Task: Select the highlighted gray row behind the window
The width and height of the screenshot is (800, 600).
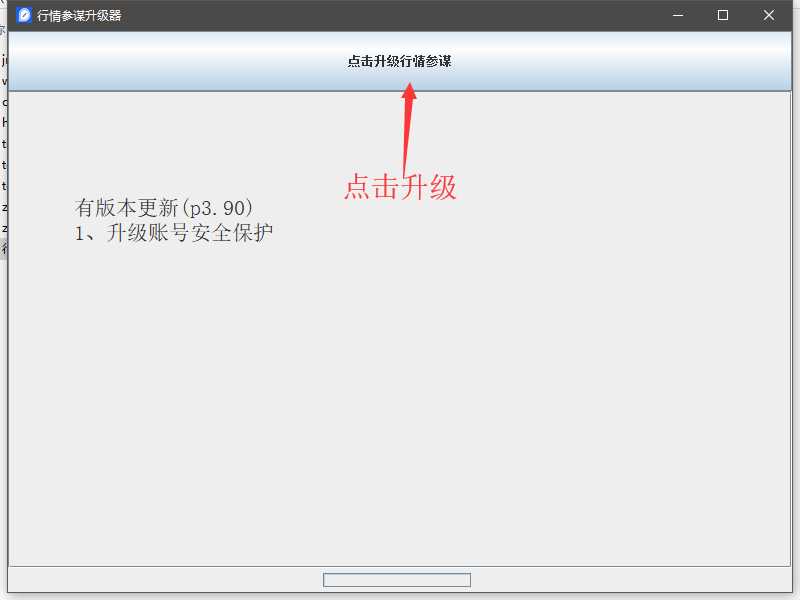Action: click(x=3, y=249)
